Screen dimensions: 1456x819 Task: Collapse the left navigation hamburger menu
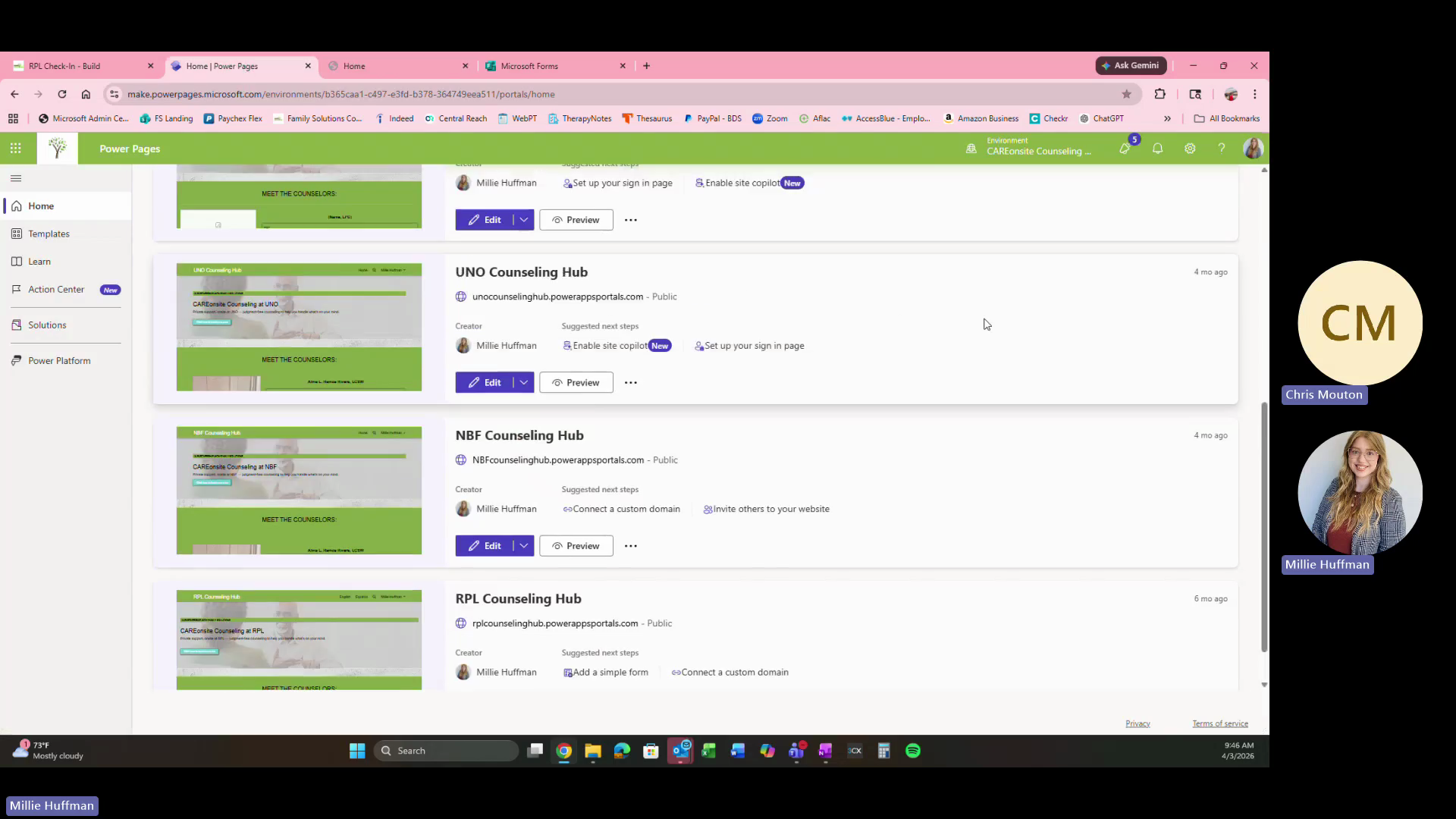click(x=16, y=178)
